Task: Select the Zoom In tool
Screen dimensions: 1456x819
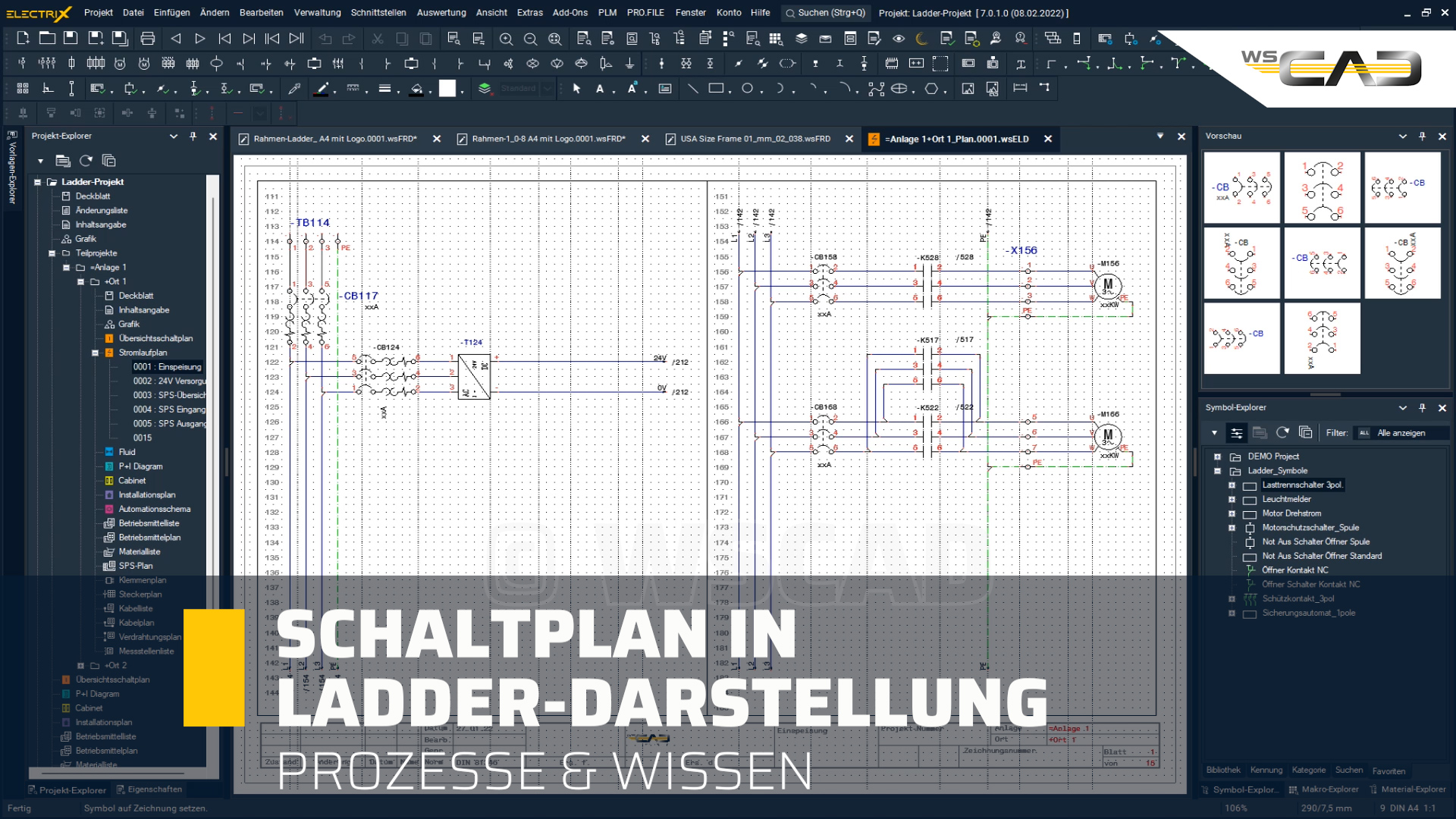Action: coord(506,38)
